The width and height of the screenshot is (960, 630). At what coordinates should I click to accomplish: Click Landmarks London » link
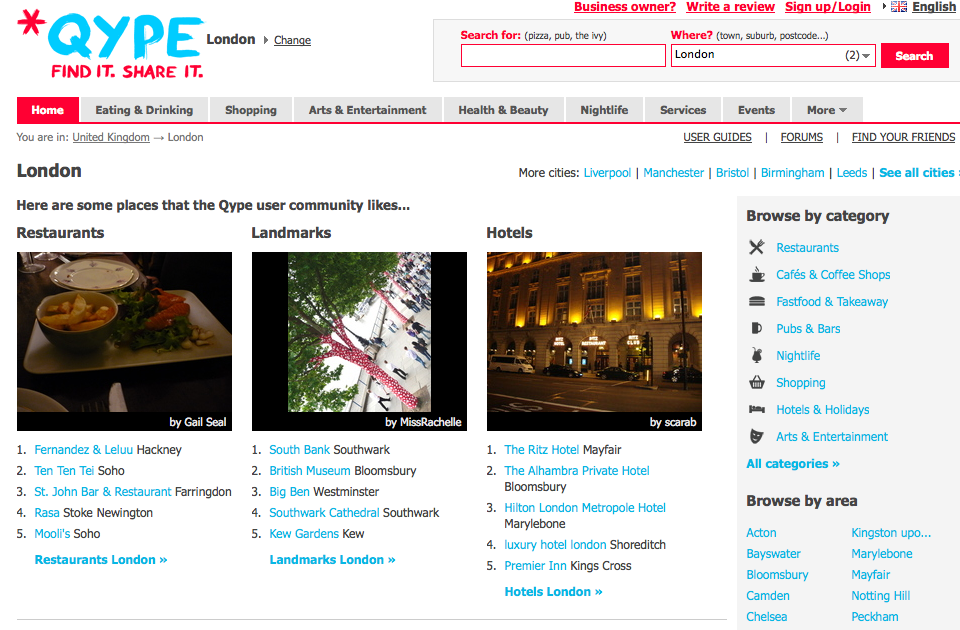coord(332,560)
